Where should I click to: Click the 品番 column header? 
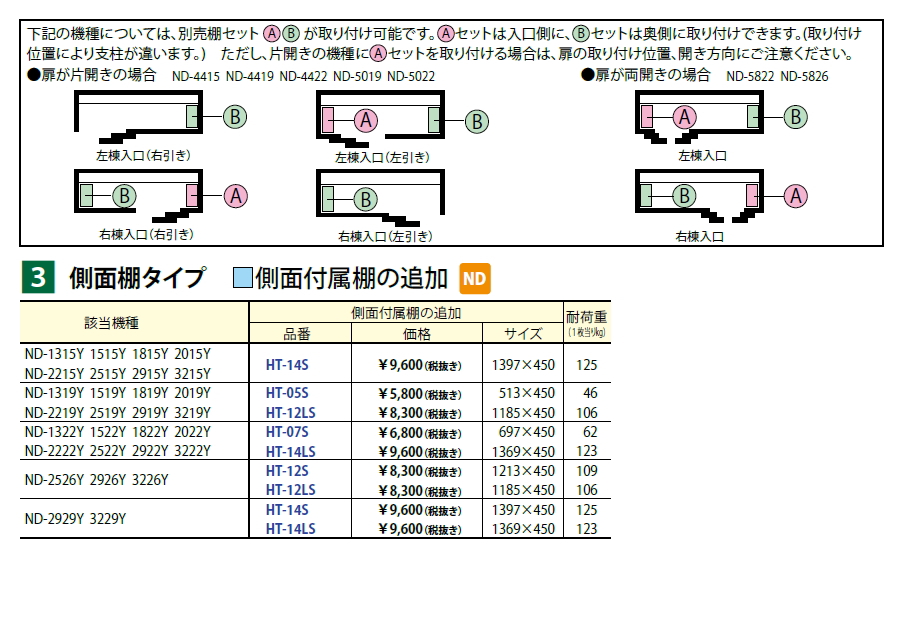297,334
